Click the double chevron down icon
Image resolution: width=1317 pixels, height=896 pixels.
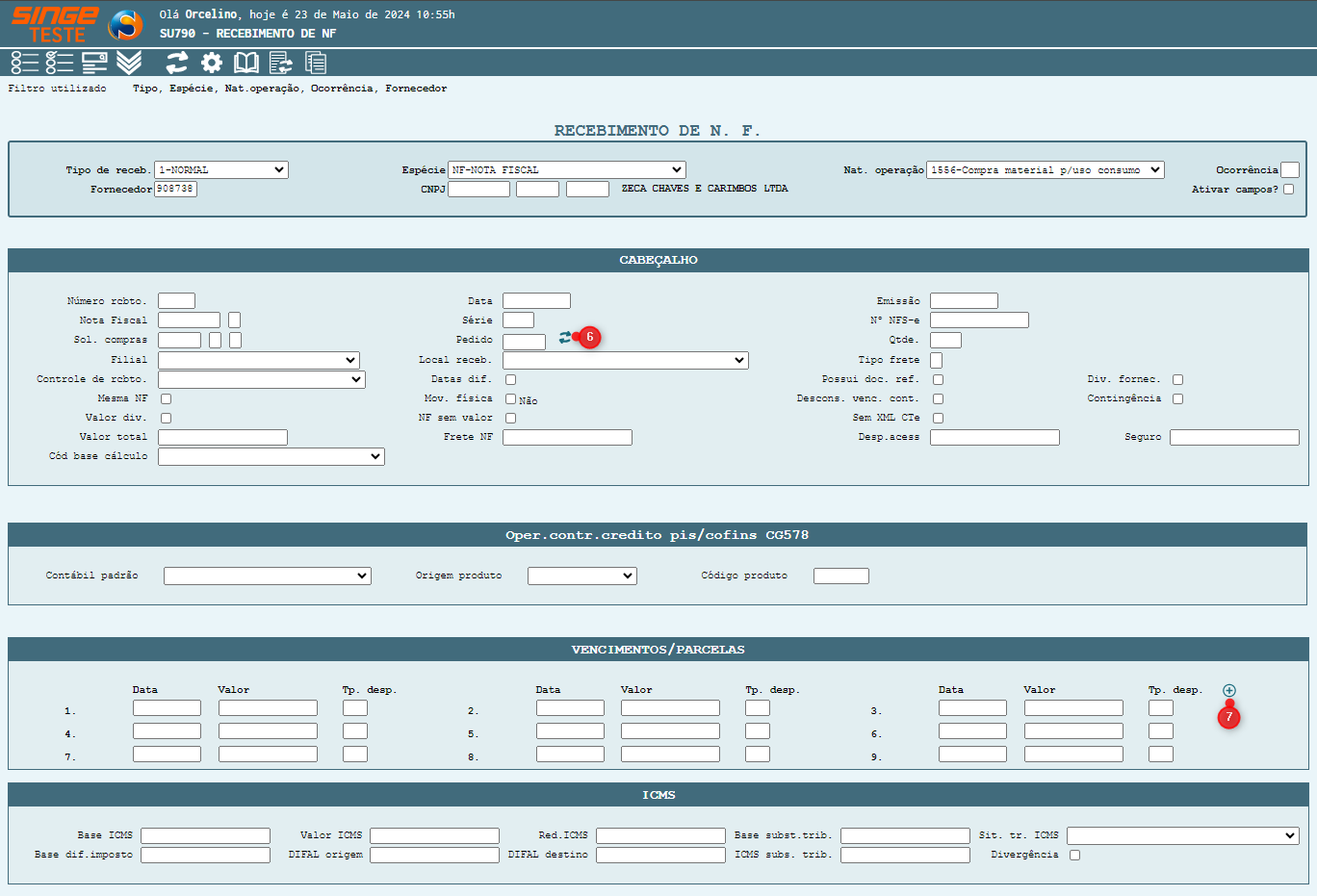[x=129, y=63]
